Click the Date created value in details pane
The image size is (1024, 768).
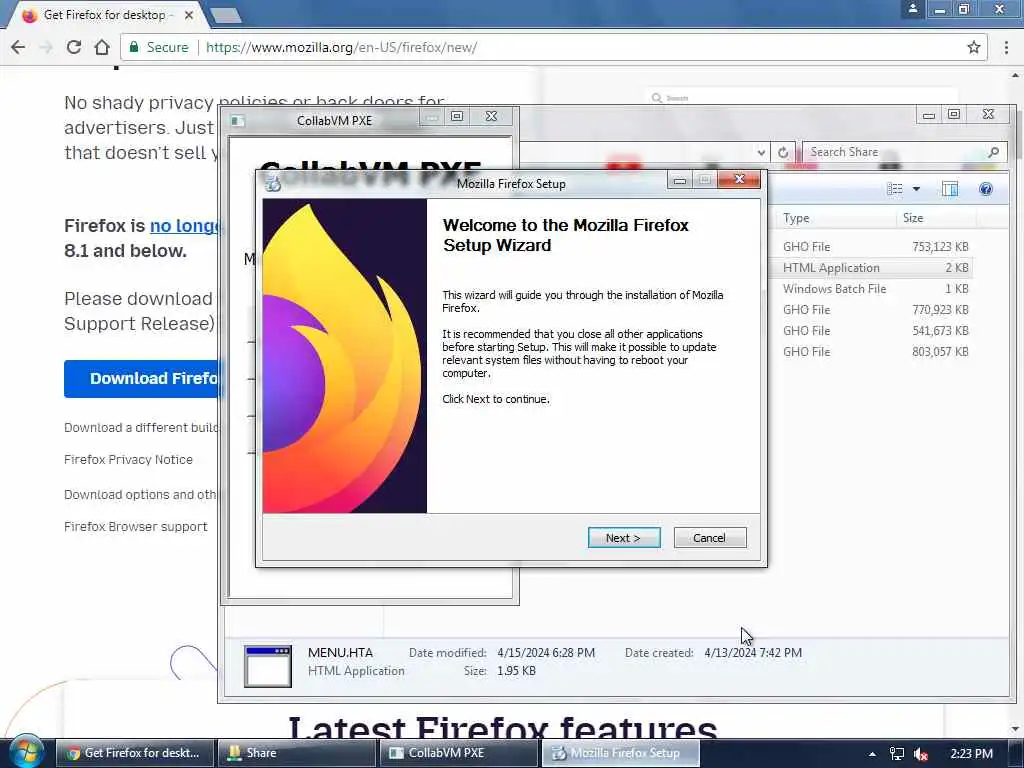753,652
